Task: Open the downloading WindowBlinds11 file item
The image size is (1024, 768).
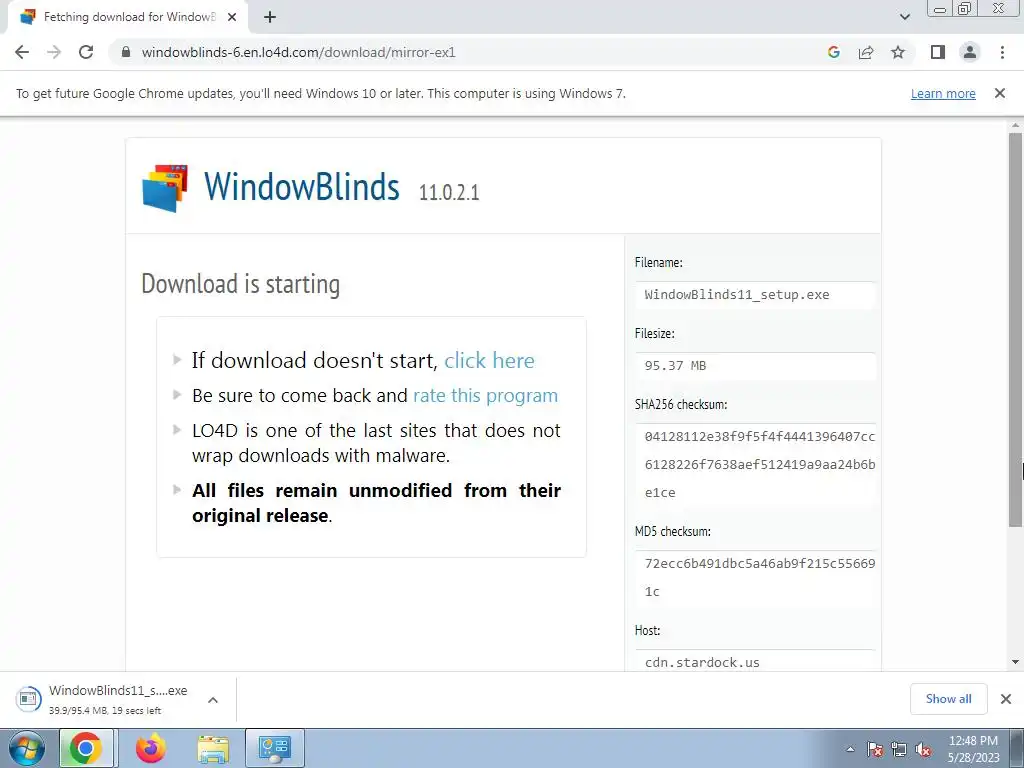Action: [x=104, y=699]
